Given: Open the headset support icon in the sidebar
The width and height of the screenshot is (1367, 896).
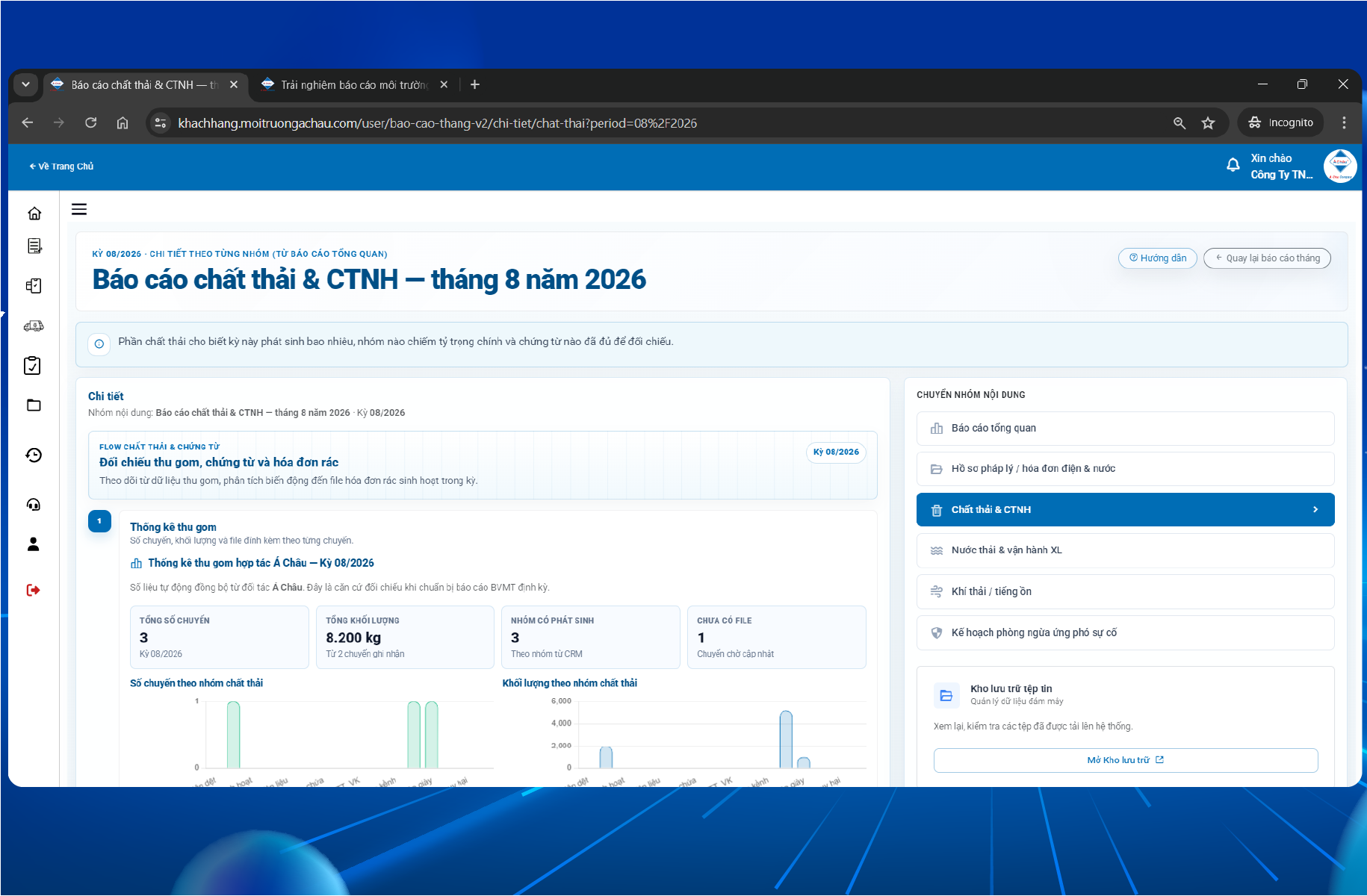Looking at the screenshot, I should coord(34,505).
